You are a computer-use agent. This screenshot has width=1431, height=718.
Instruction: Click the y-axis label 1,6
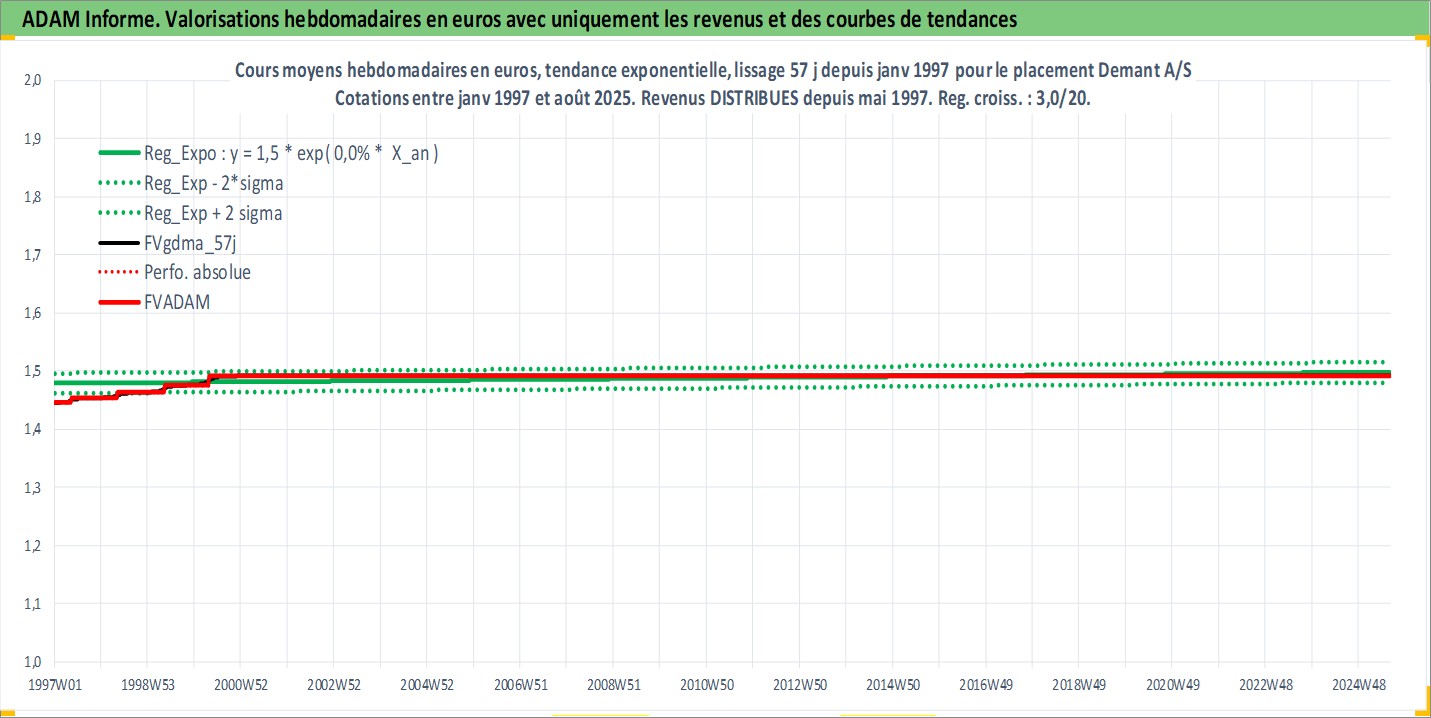(x=31, y=313)
